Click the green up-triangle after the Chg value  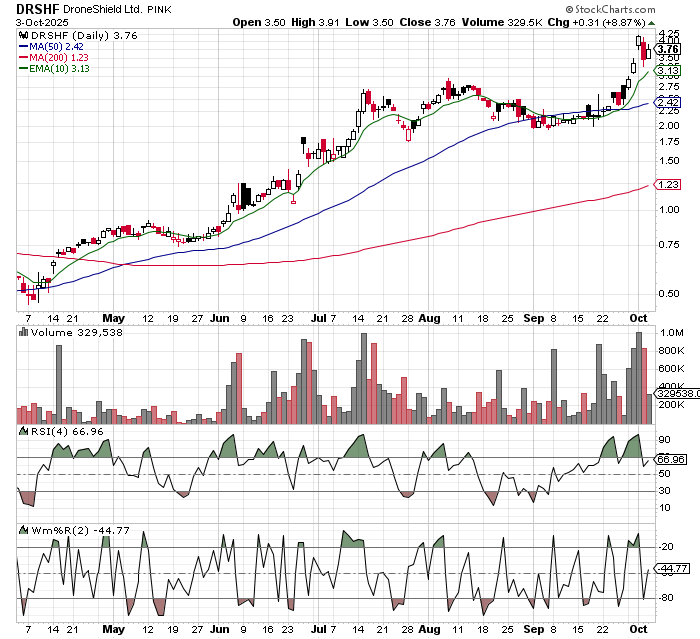pyautogui.click(x=651, y=23)
